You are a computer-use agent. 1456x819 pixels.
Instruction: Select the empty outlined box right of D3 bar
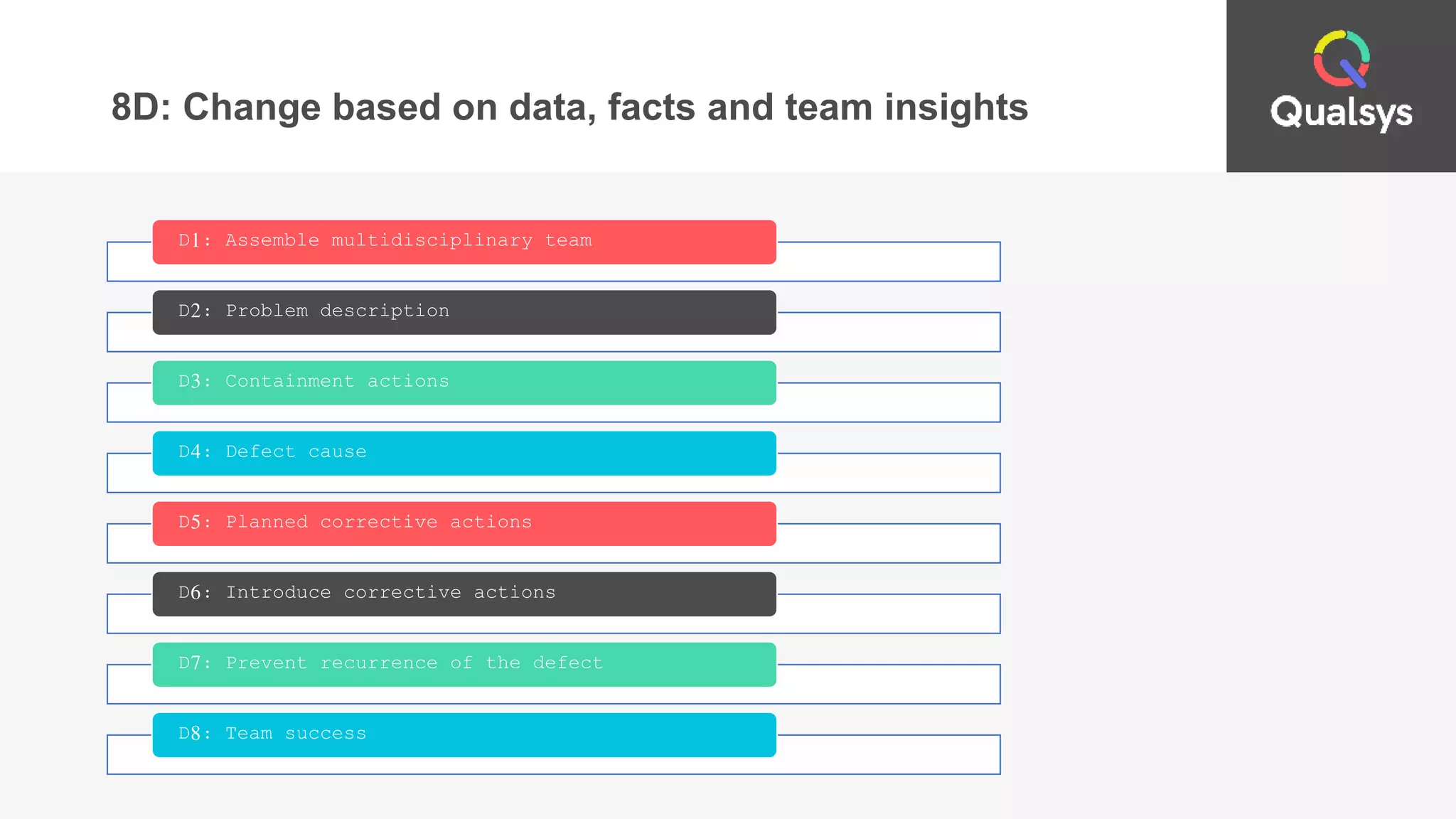pos(889,402)
